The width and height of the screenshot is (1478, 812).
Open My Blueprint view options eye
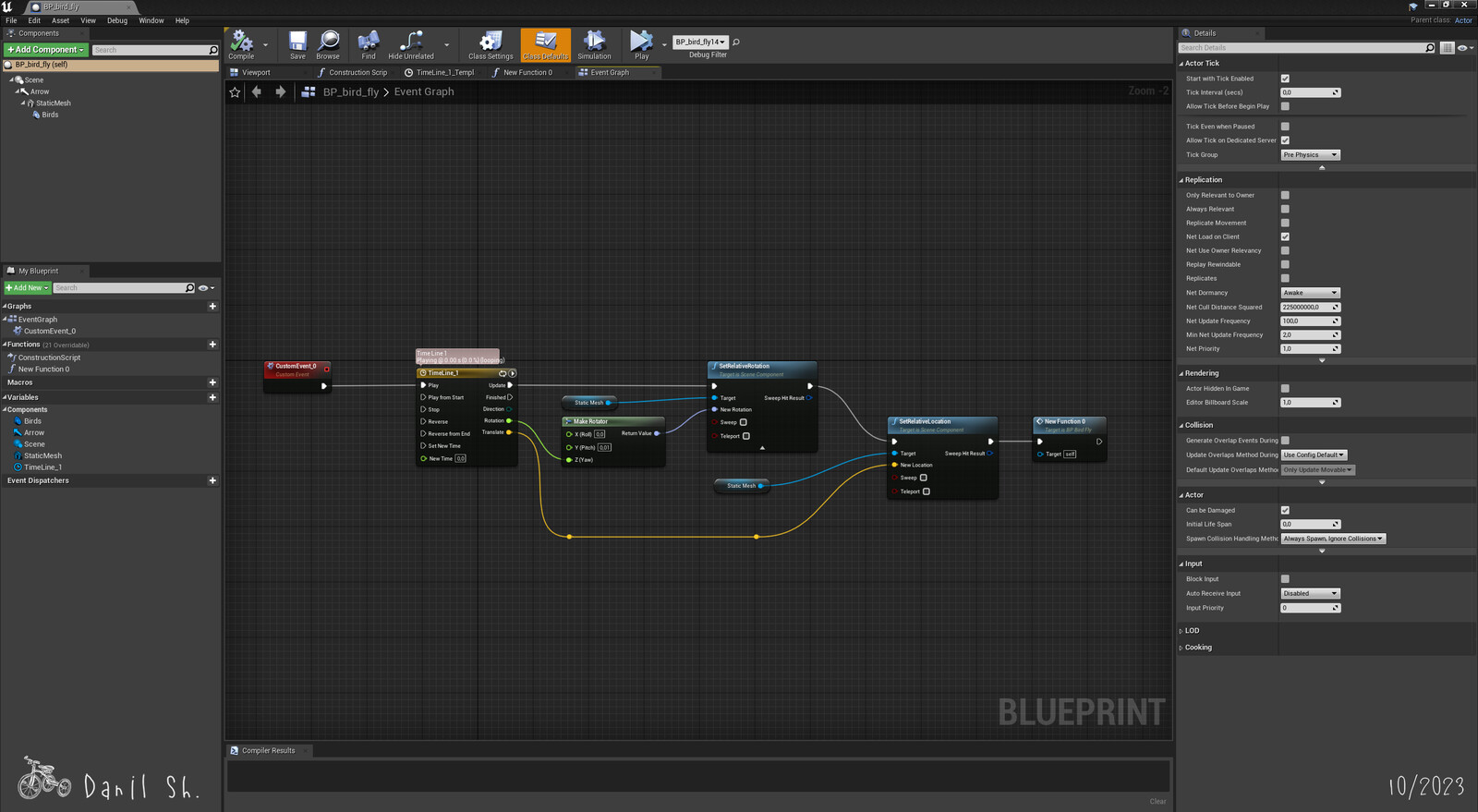click(206, 287)
